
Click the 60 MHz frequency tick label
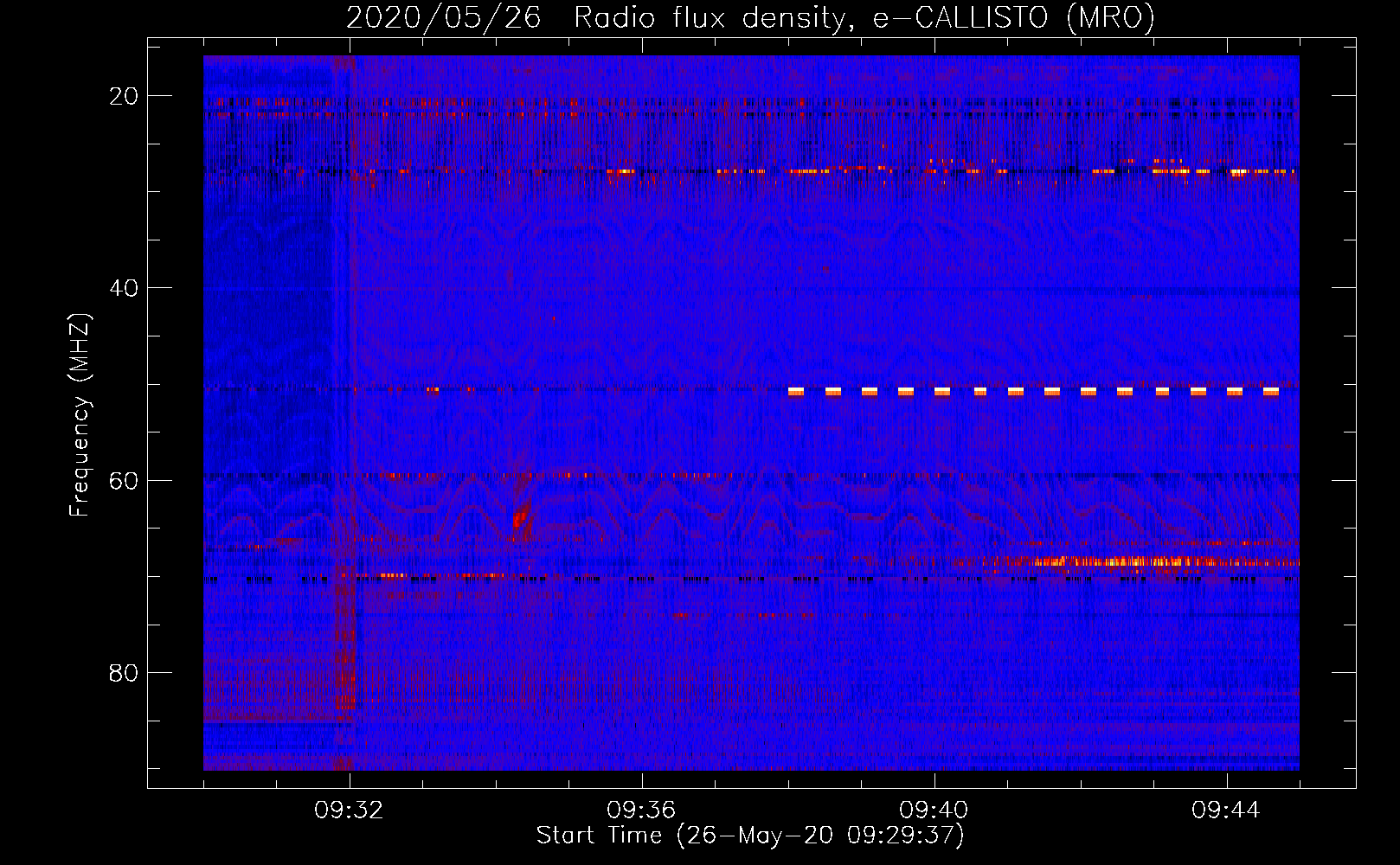124,480
